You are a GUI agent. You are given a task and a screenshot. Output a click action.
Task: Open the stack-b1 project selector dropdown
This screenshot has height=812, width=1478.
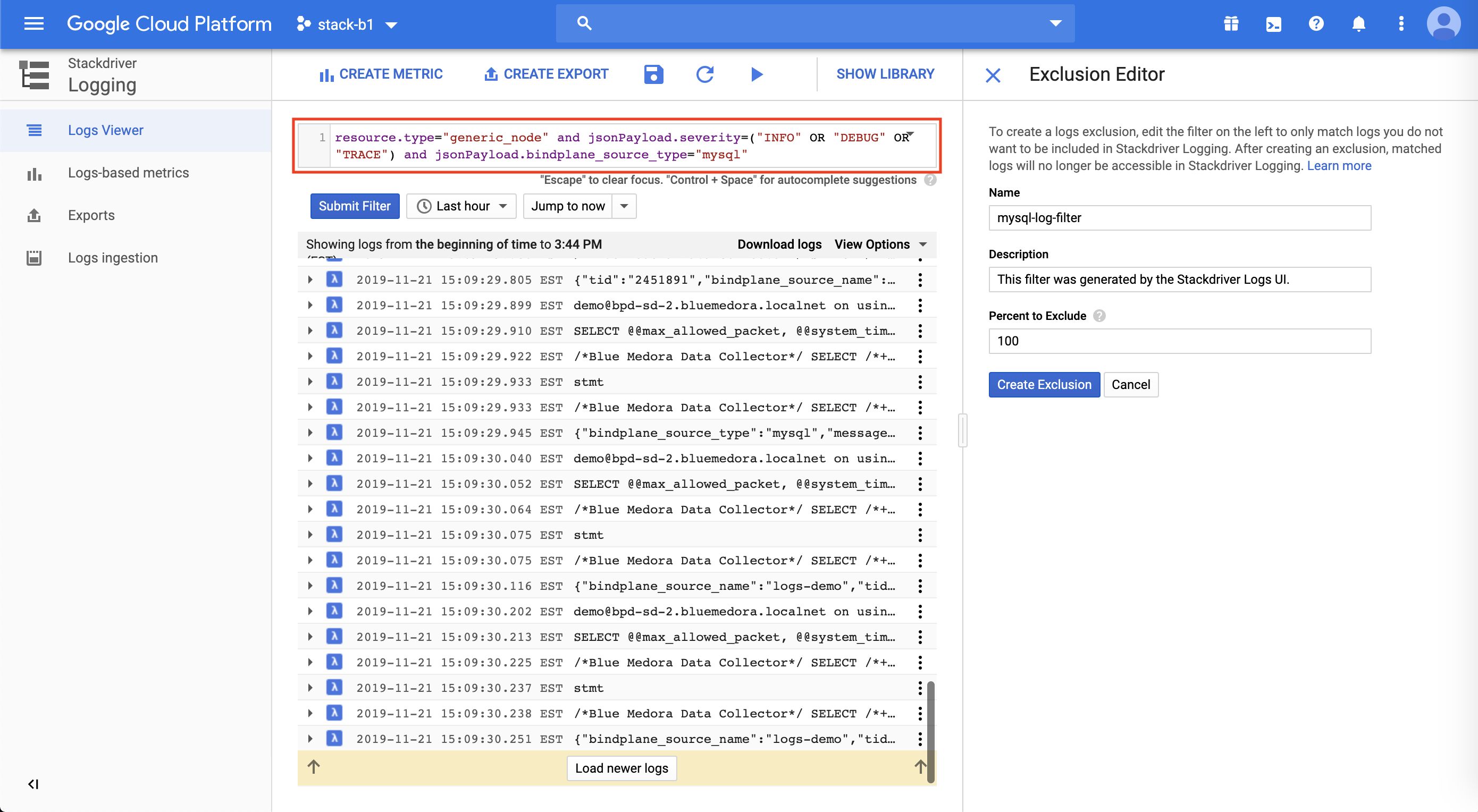point(347,24)
